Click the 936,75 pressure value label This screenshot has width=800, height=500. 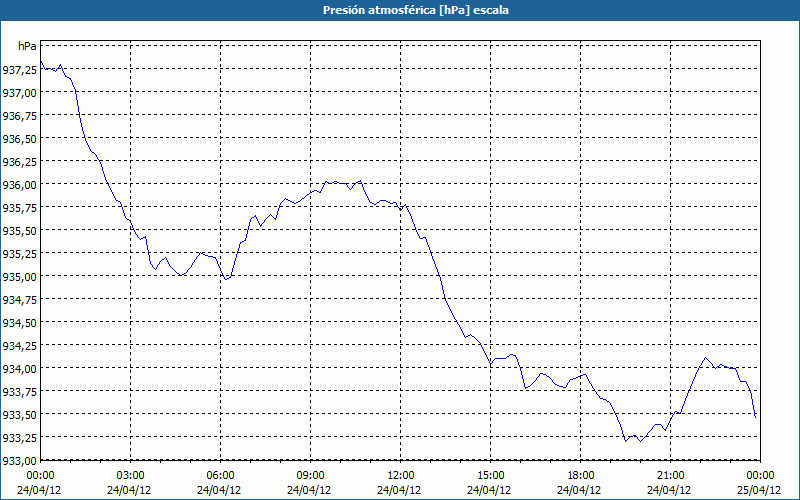click(20, 116)
